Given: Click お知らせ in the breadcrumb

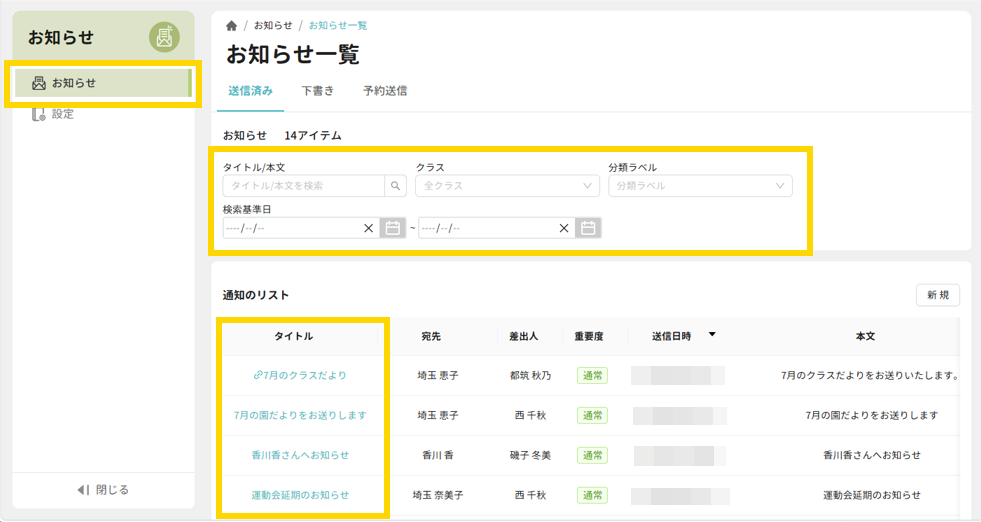Looking at the screenshot, I should click(x=273, y=26).
